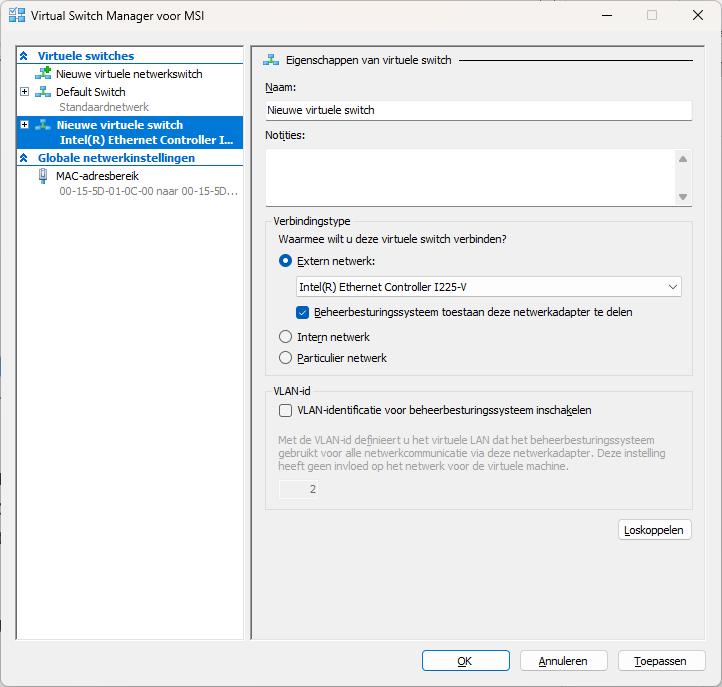722x687 pixels.
Task: Select the Extern netwerk radio button
Action: (x=285, y=261)
